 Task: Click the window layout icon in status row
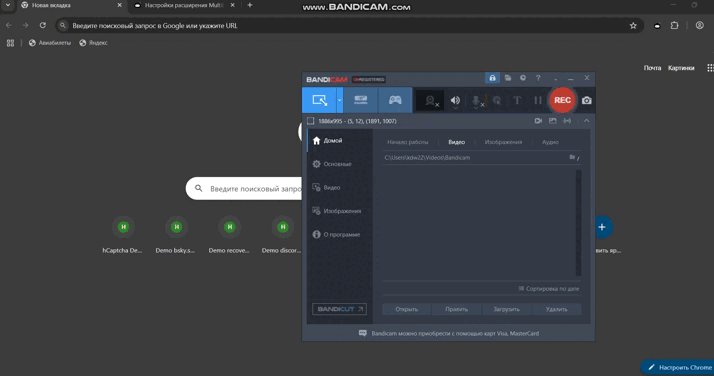pos(552,121)
